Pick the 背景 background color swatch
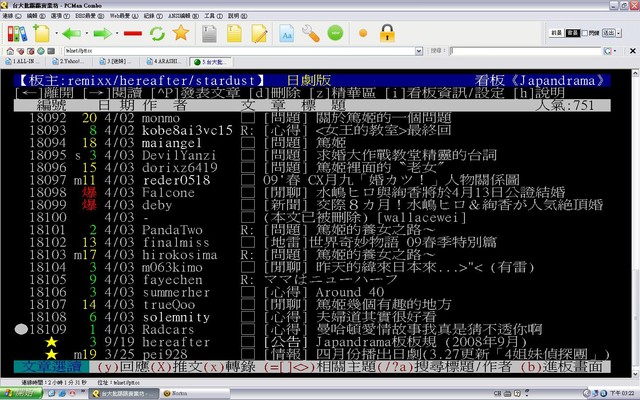Viewport: 640px width, 400px height. tap(573, 33)
